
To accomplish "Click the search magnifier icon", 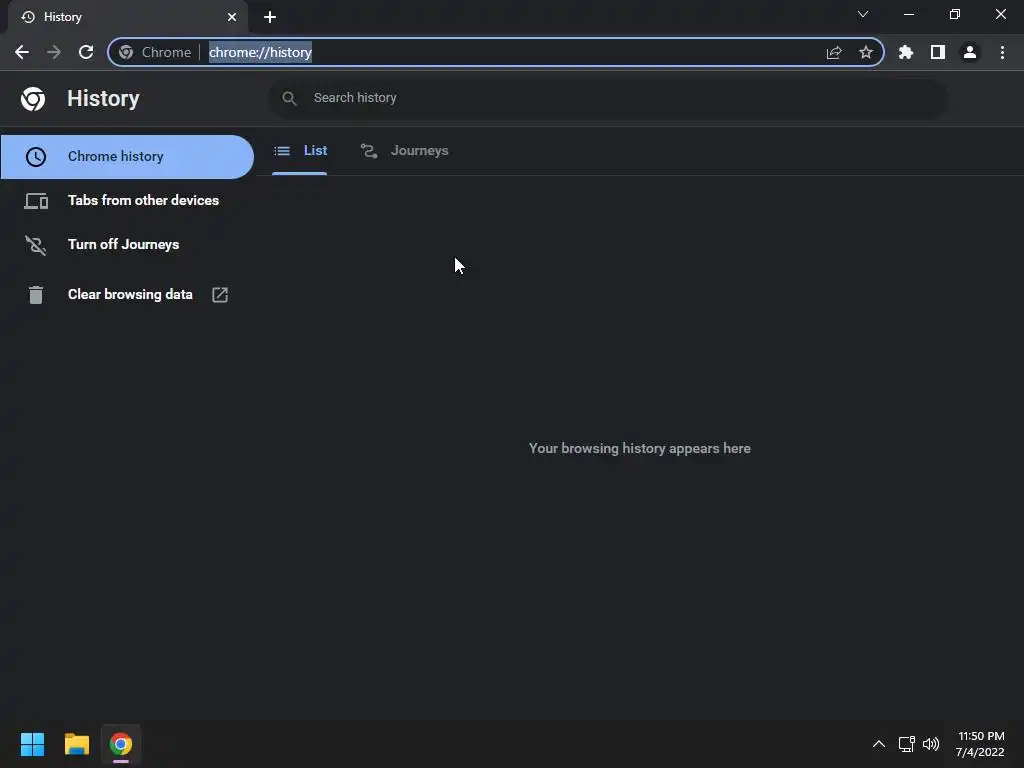I will click(x=289, y=98).
